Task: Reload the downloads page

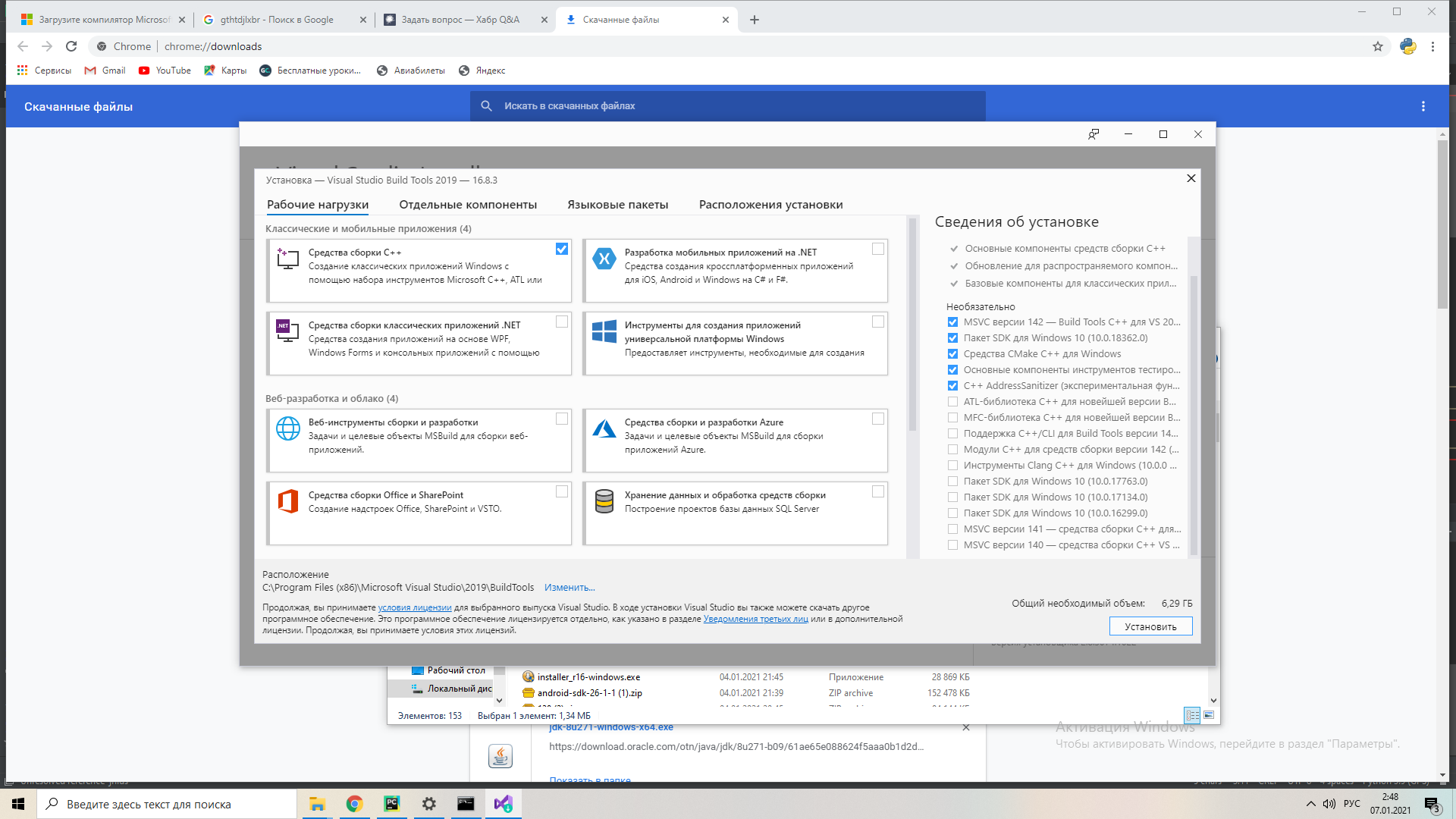Action: 71,46
